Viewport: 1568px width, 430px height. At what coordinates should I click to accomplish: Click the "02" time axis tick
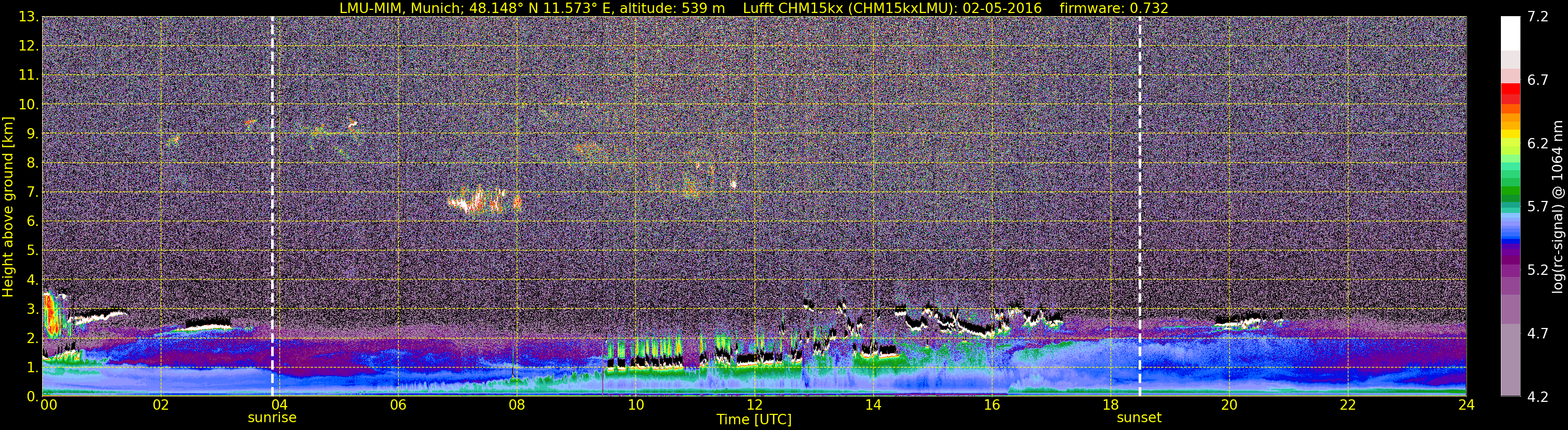click(160, 405)
